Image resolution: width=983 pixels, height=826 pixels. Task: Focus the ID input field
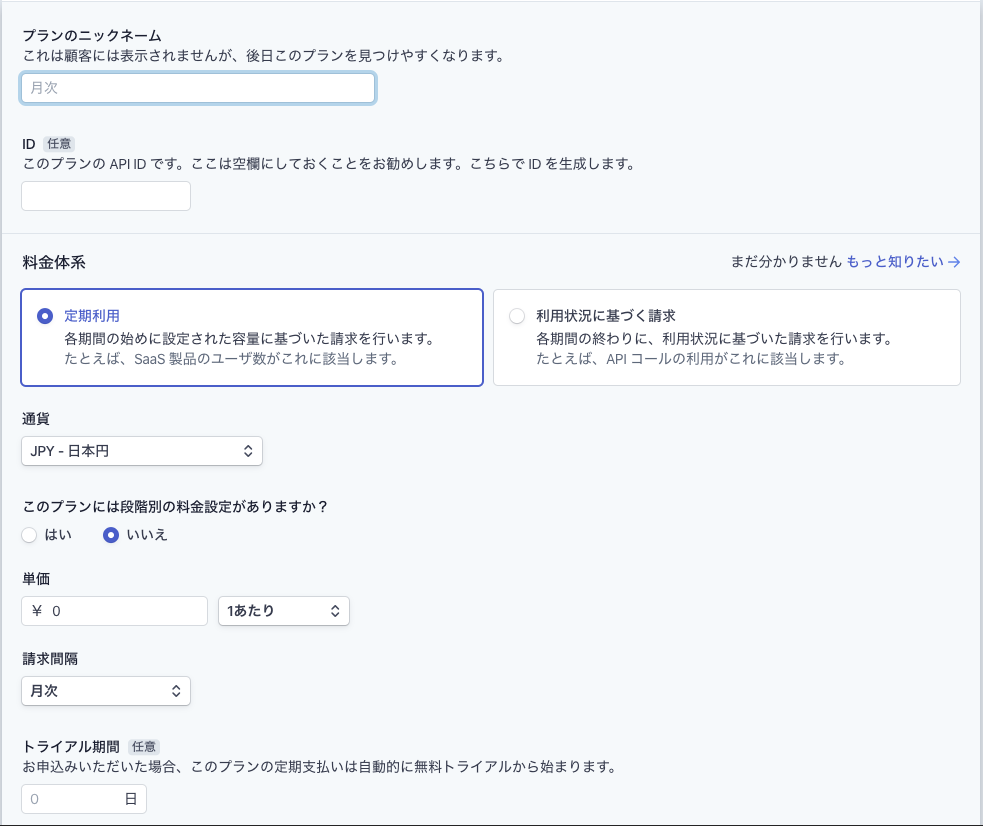105,195
